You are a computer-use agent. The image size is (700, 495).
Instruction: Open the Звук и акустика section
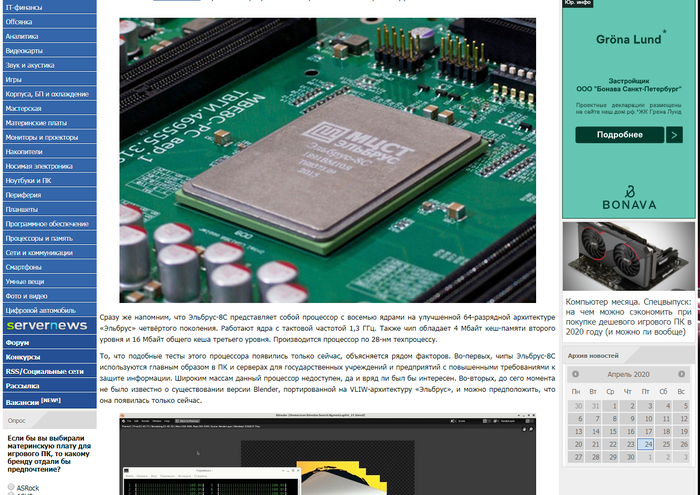[x=50, y=64]
